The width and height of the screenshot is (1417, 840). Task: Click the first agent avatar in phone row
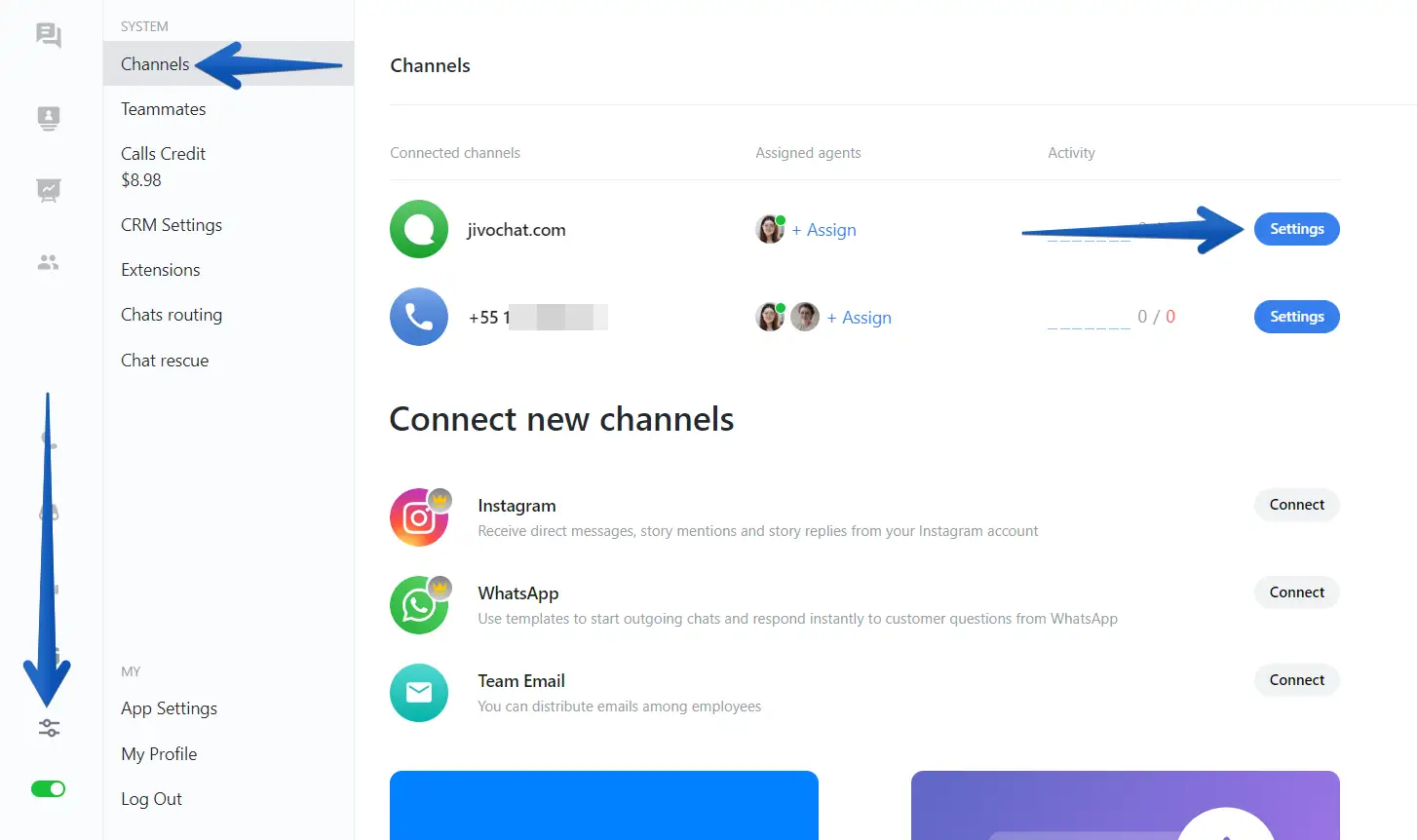pos(770,317)
